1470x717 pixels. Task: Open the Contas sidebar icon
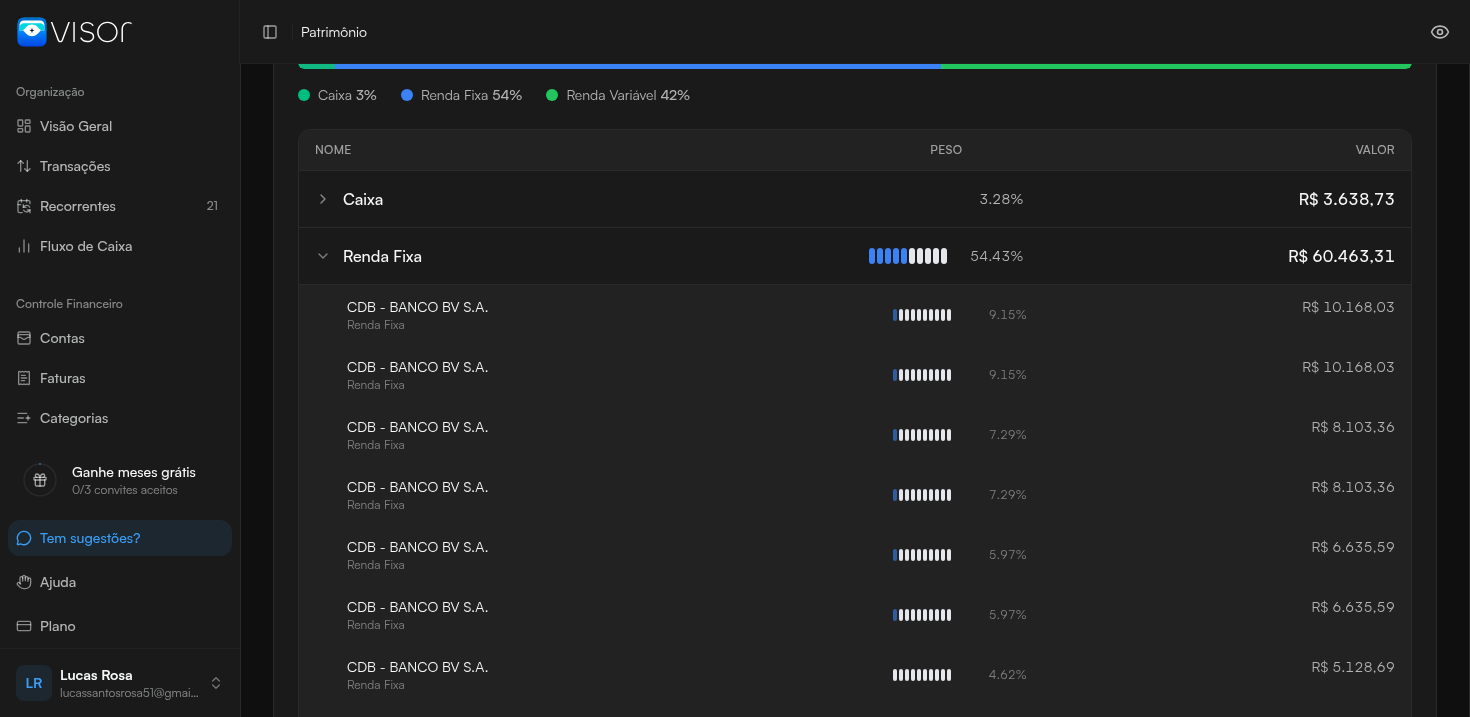click(24, 339)
